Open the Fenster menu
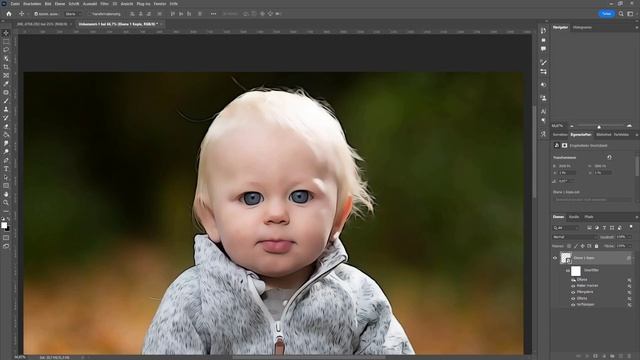Viewport: 640px width, 360px height. pos(160,4)
